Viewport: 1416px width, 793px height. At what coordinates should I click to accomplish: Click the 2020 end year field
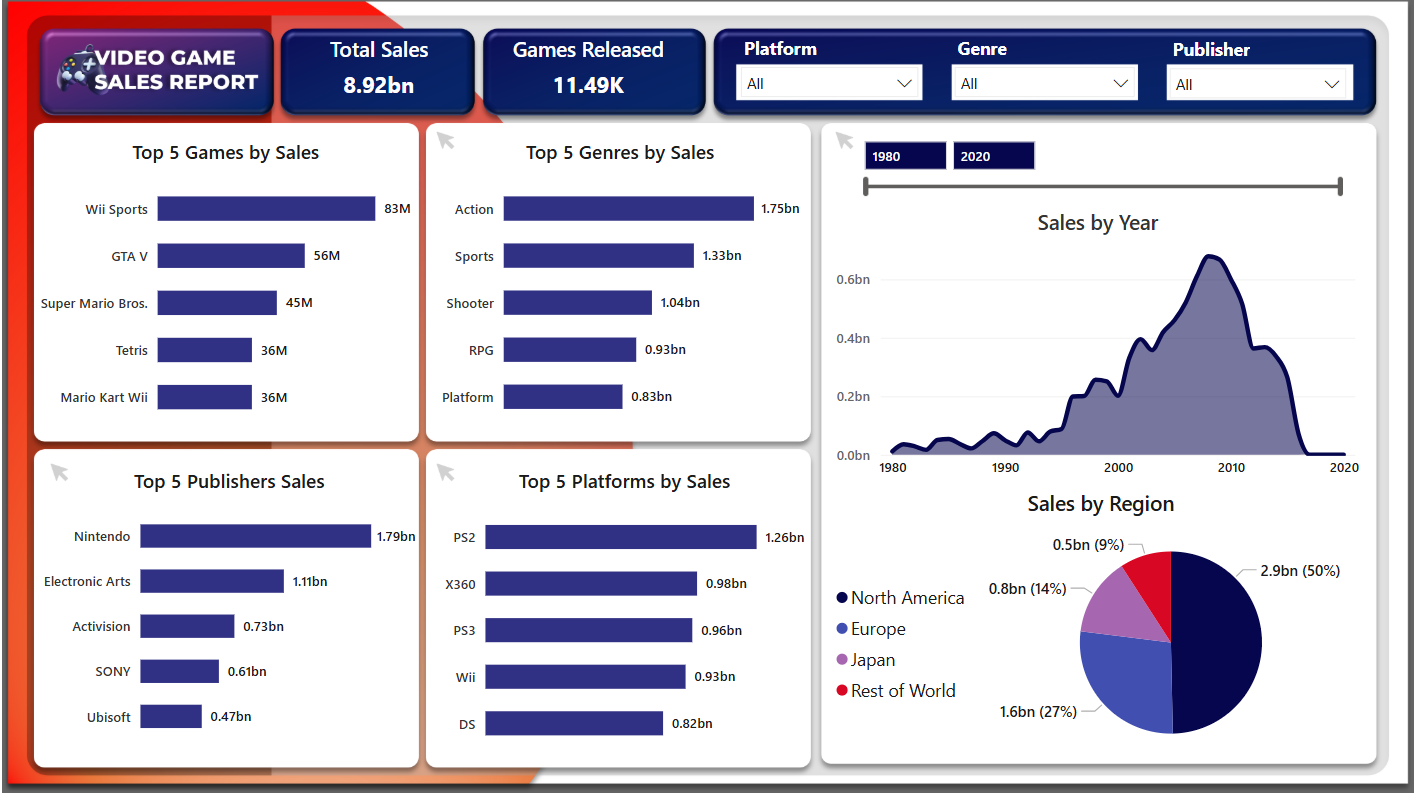click(993, 156)
